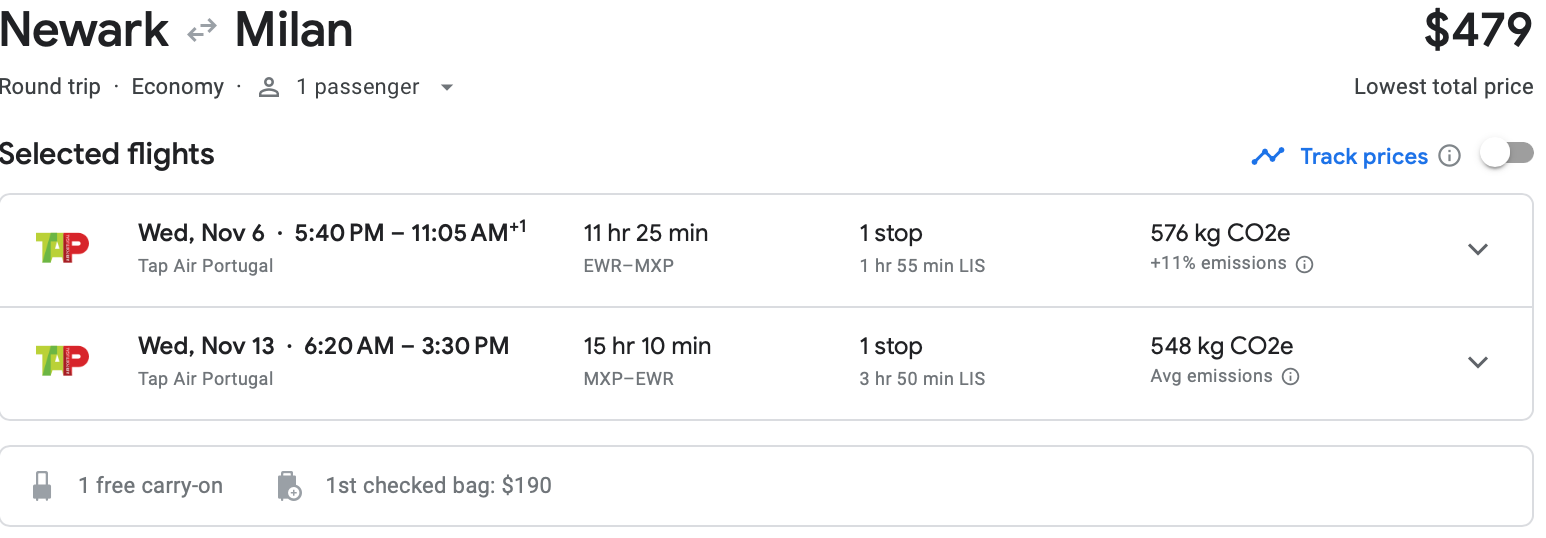The image size is (1546, 538).
Task: Expand the Wed, Nov 6 flight details
Action: (x=1477, y=249)
